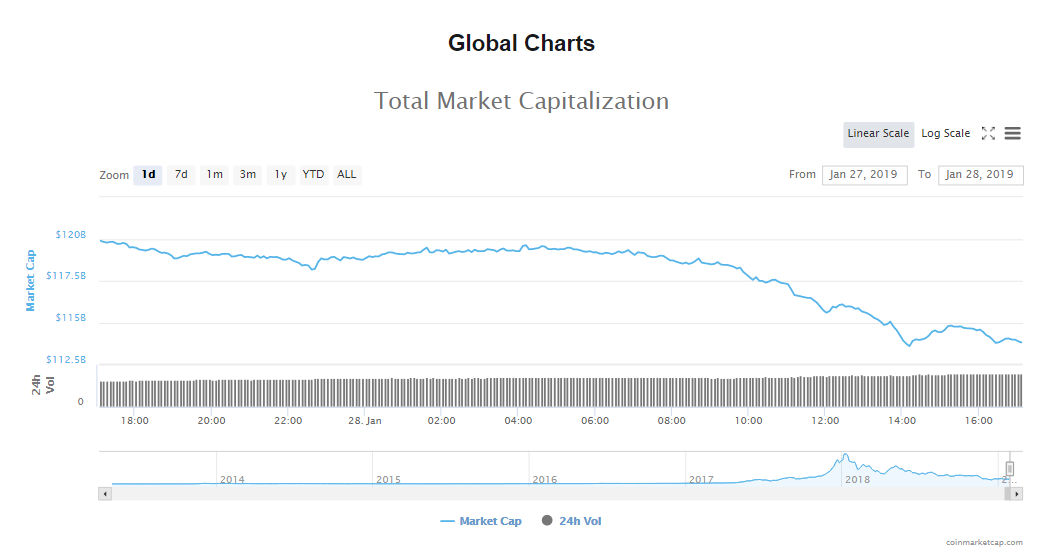The width and height of the screenshot is (1043, 559).
Task: Click the navigator range handle
Action: click(1010, 468)
